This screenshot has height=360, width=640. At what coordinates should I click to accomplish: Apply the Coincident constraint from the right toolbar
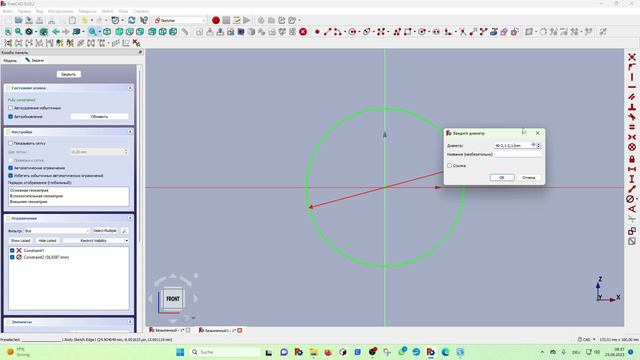(632, 57)
